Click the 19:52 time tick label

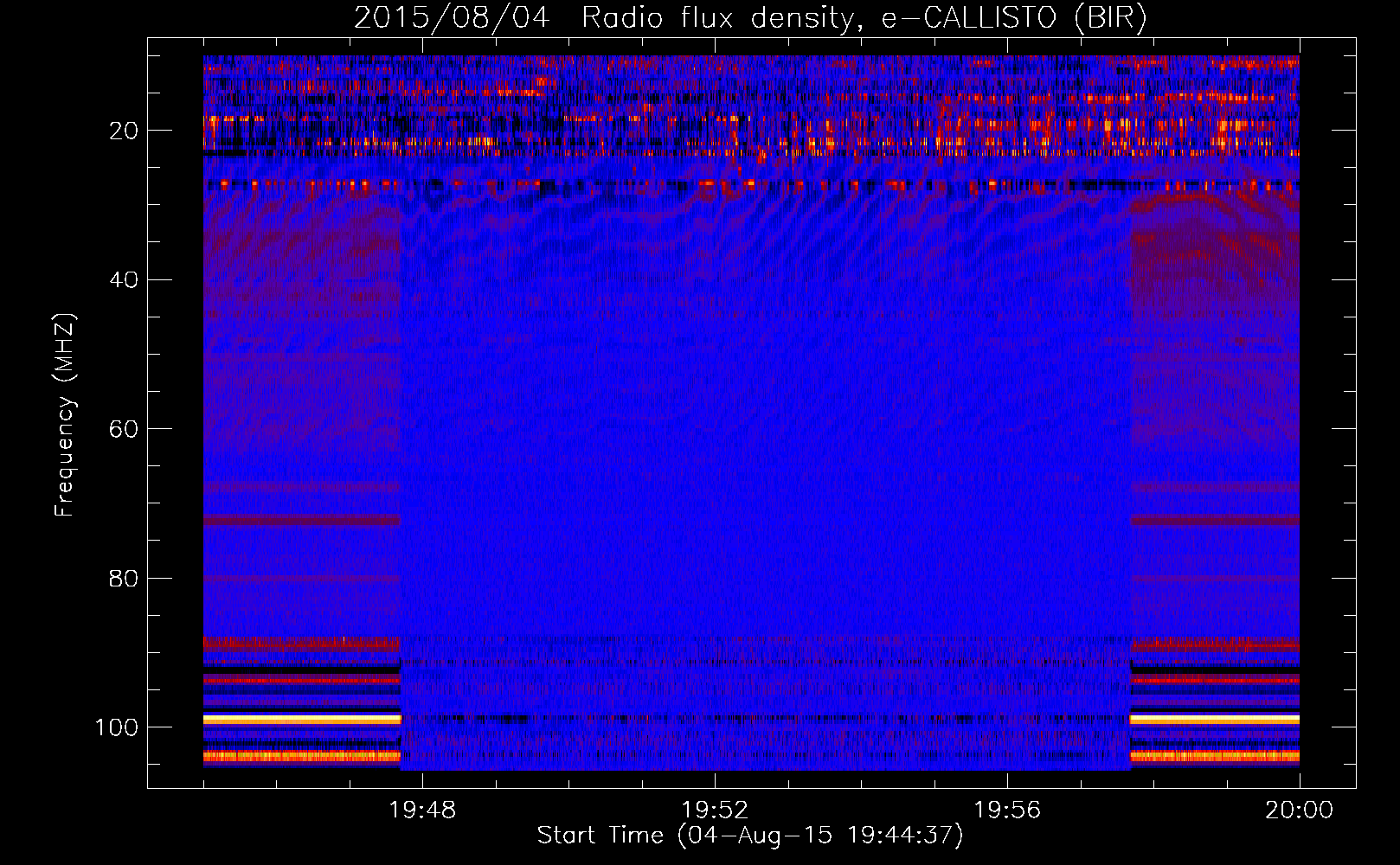coord(715,811)
